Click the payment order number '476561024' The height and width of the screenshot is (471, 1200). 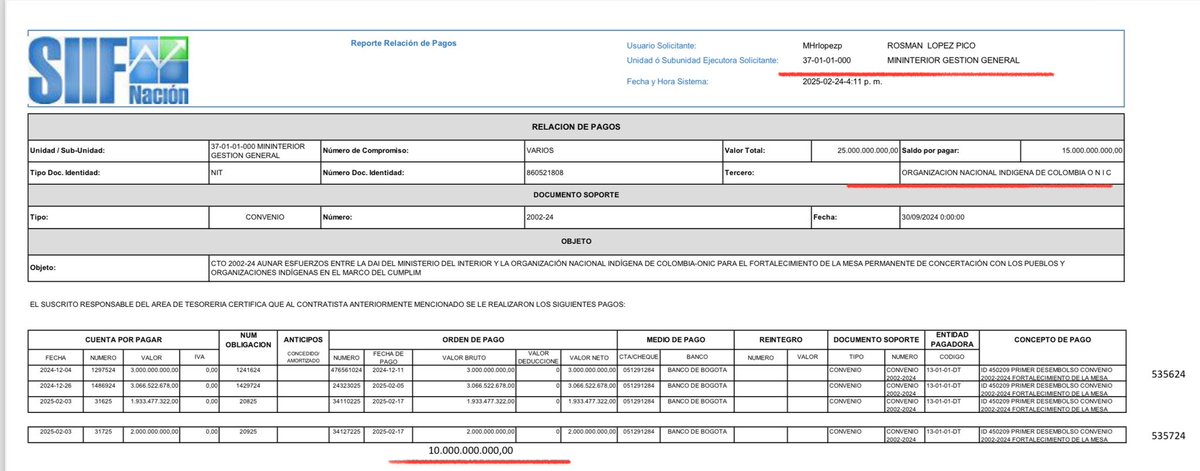point(345,370)
